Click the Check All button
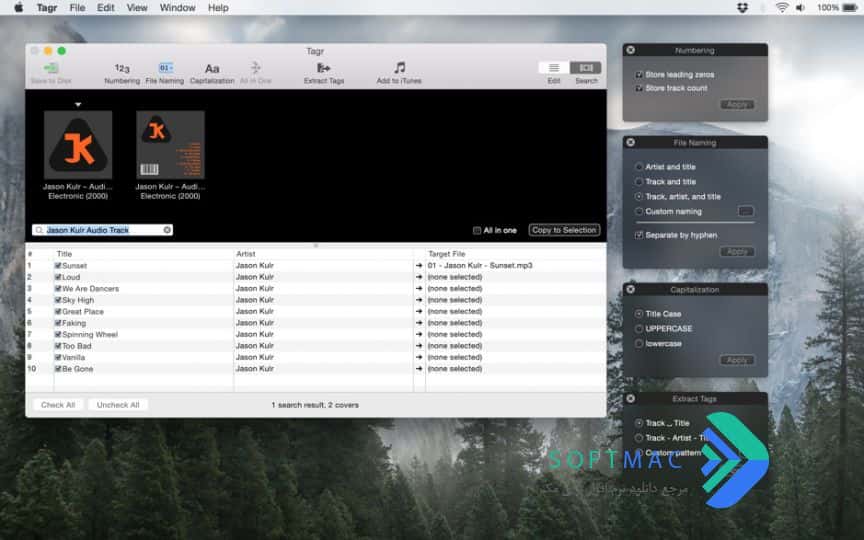This screenshot has width=864, height=540. pos(58,405)
